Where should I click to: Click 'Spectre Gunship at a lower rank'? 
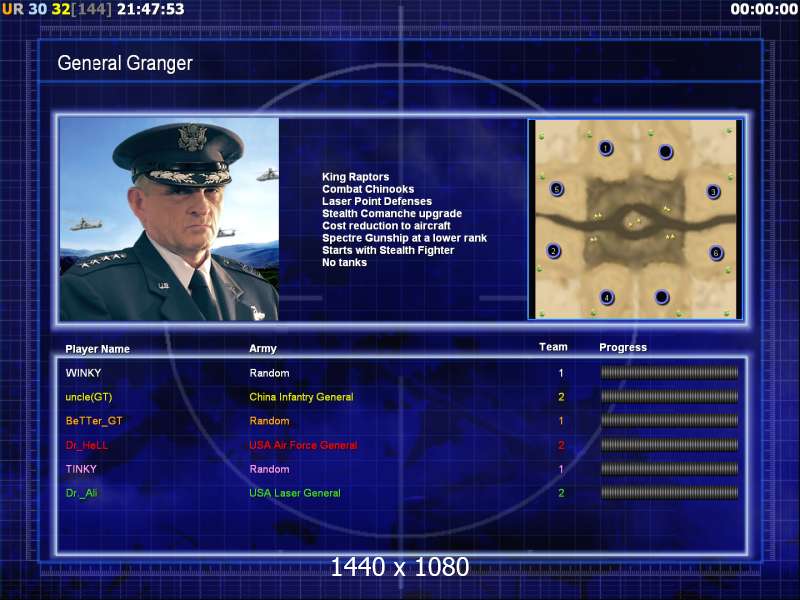tap(404, 238)
